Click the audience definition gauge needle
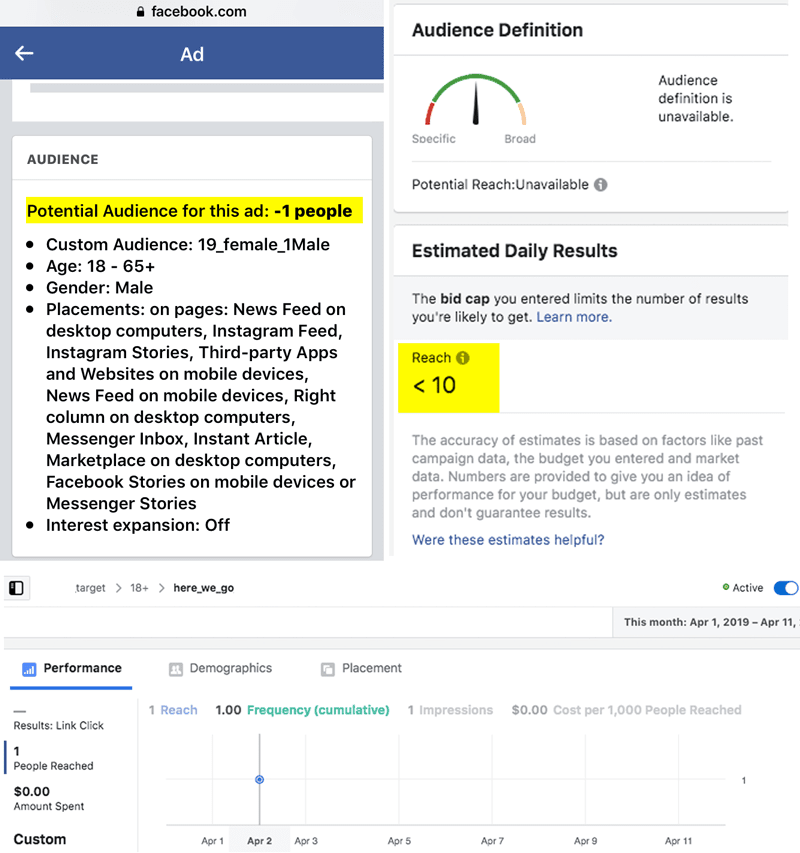Image resolution: width=800 pixels, height=853 pixels. coord(476,103)
